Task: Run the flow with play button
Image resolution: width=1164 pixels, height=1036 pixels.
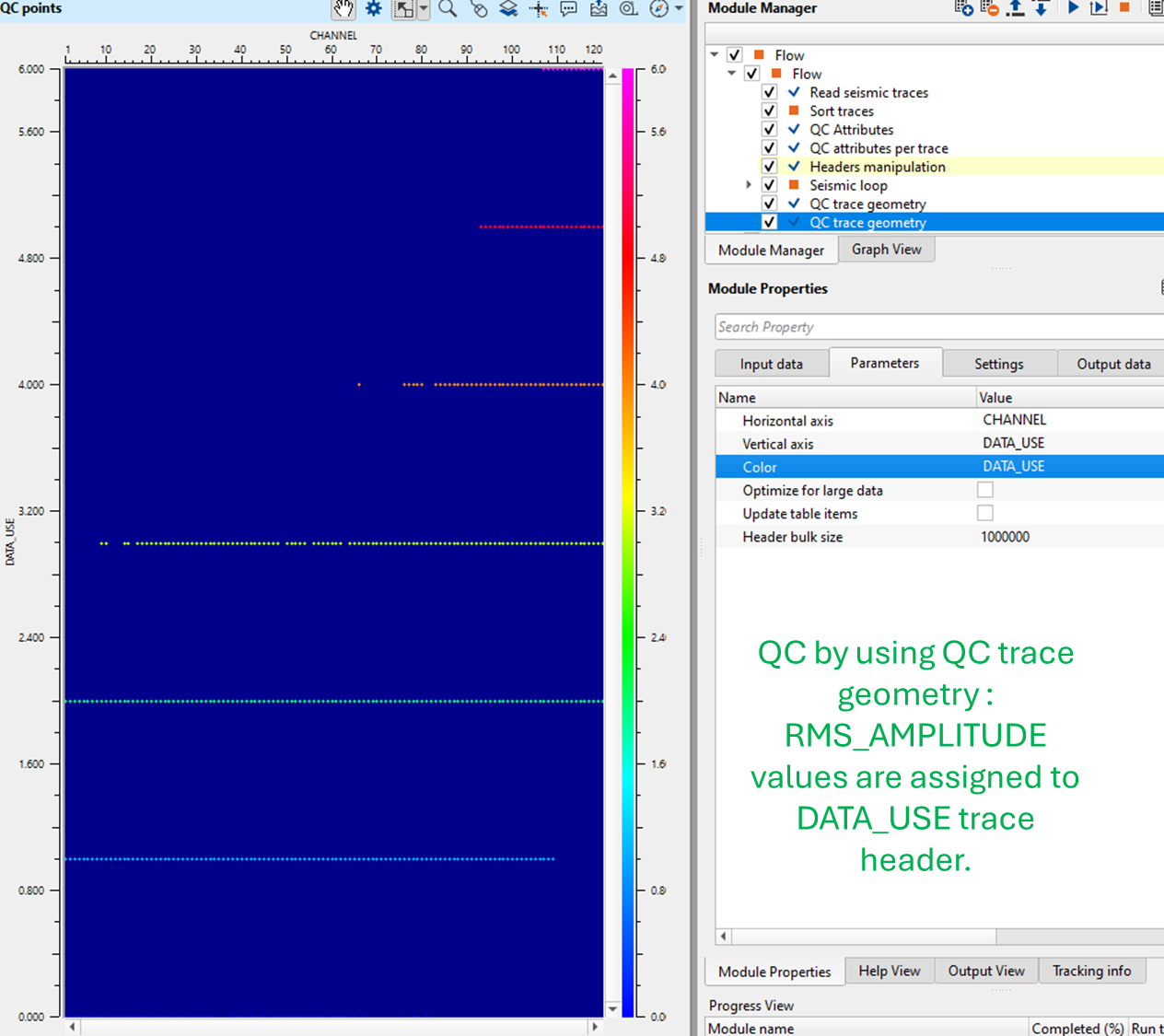Action: pyautogui.click(x=1073, y=8)
